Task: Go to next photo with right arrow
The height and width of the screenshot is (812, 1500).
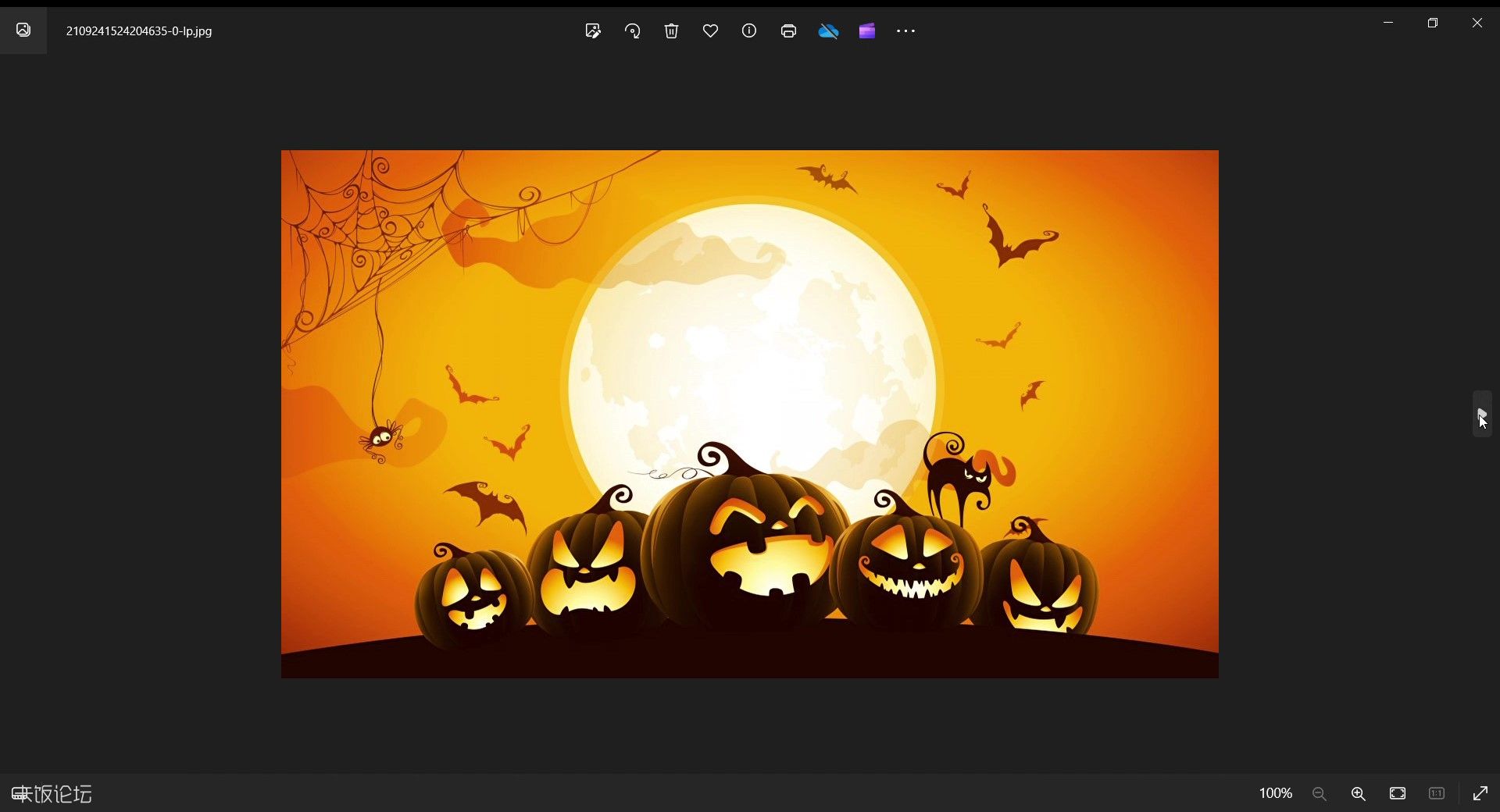Action: click(1482, 414)
